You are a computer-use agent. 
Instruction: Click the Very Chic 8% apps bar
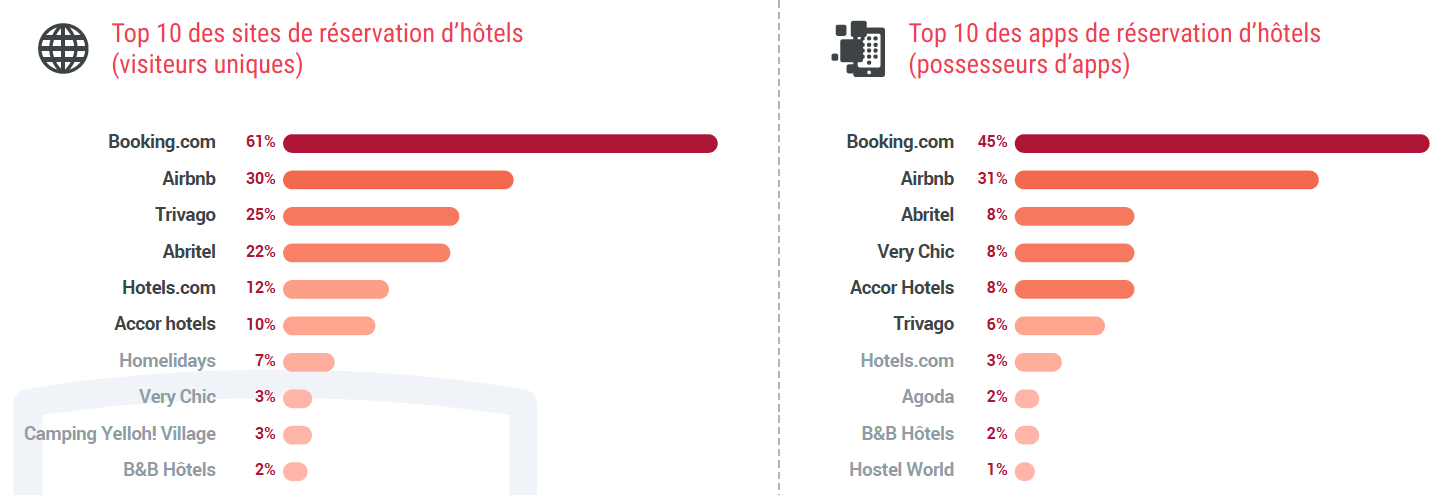[x=1074, y=252]
